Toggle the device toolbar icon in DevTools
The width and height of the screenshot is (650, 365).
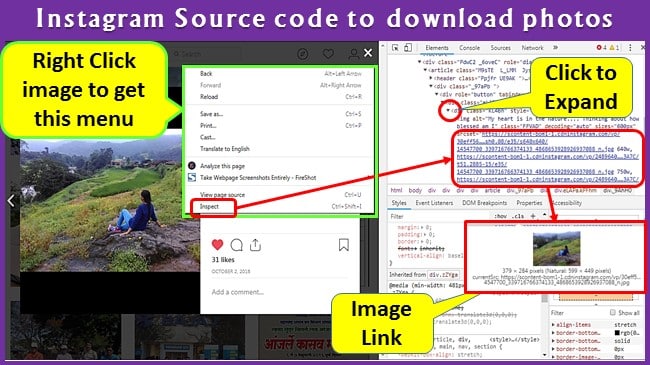408,48
